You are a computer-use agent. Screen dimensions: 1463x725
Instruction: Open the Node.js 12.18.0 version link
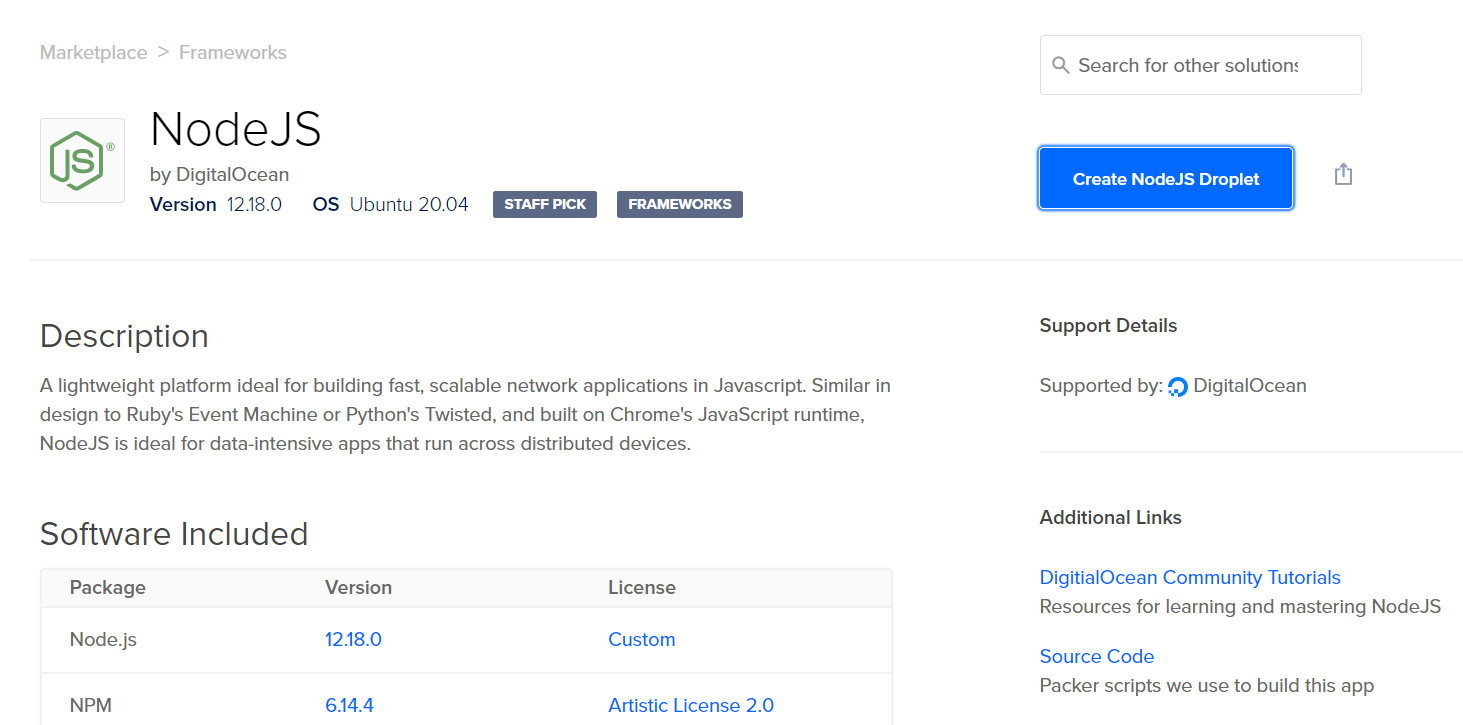(353, 639)
